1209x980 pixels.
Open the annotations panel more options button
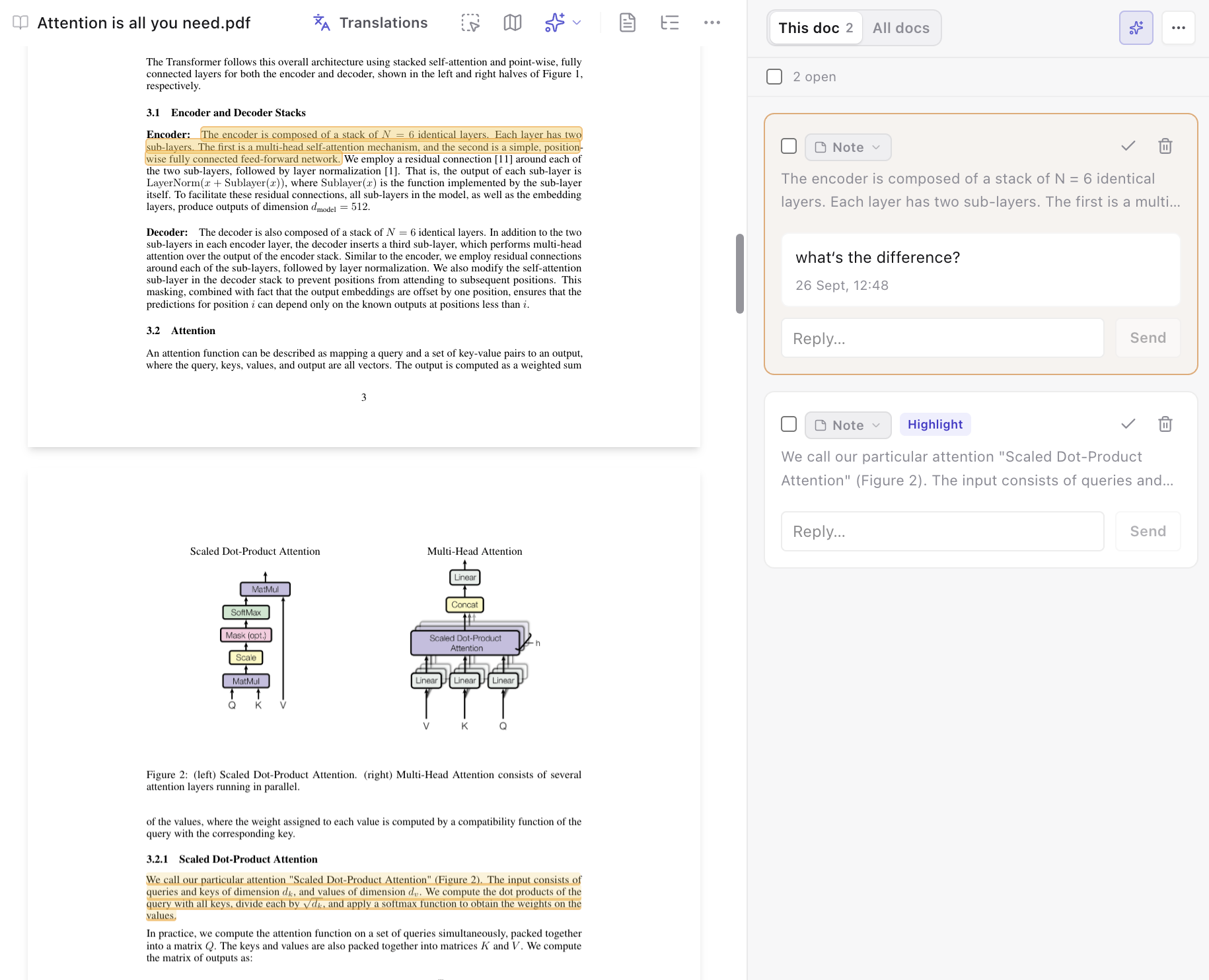(x=1179, y=28)
